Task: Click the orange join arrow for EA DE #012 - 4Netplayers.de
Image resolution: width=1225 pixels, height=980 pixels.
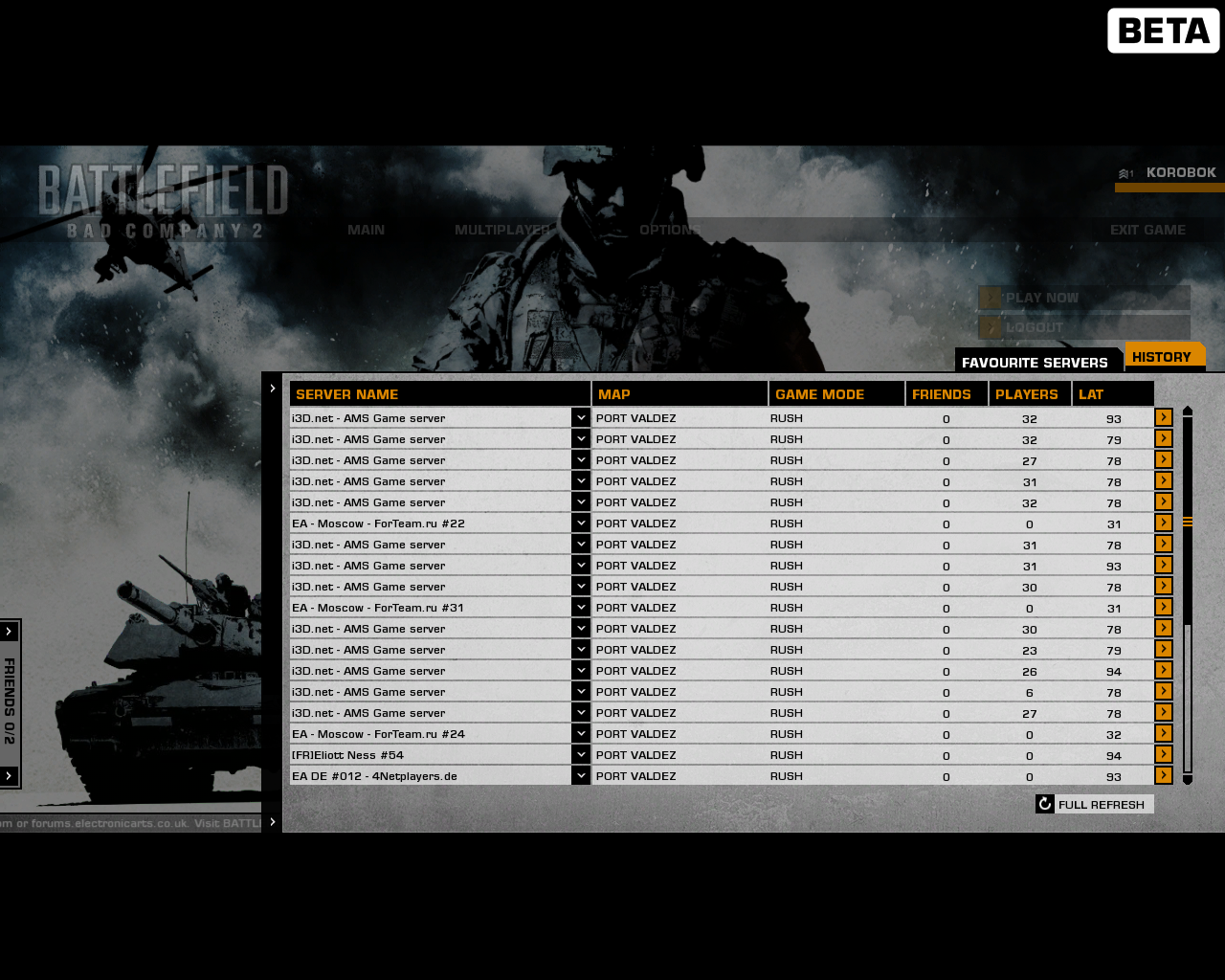Action: 1164,775
